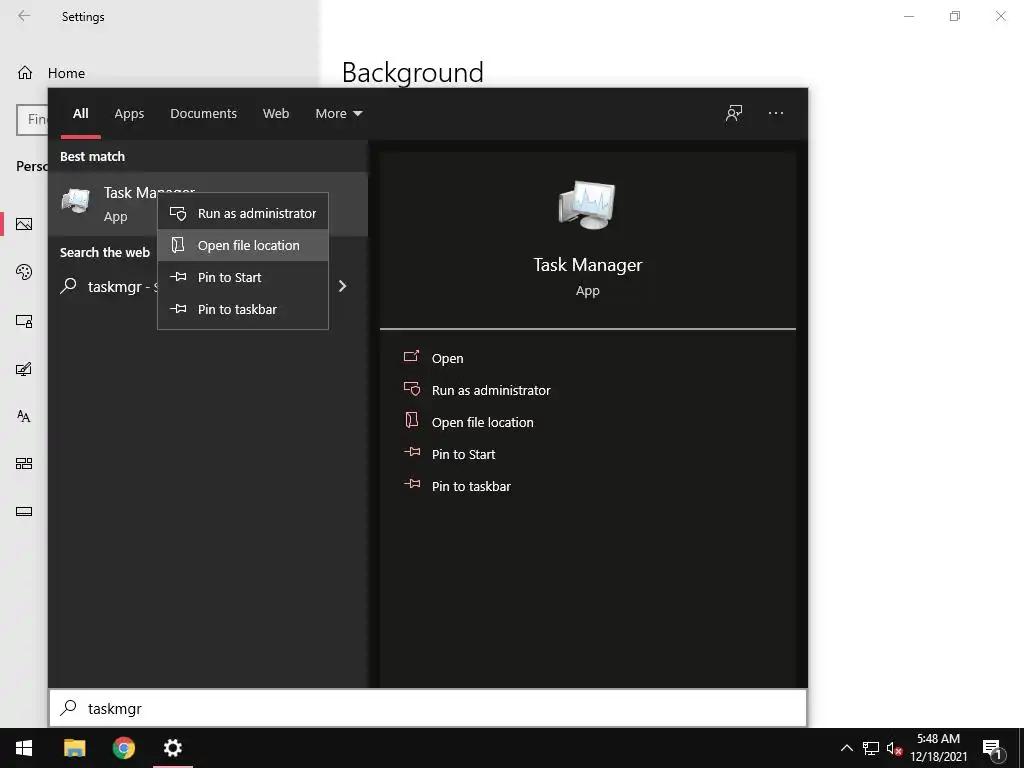Click the pin icon beside Pin to taskbar in preview pane

[x=412, y=484]
